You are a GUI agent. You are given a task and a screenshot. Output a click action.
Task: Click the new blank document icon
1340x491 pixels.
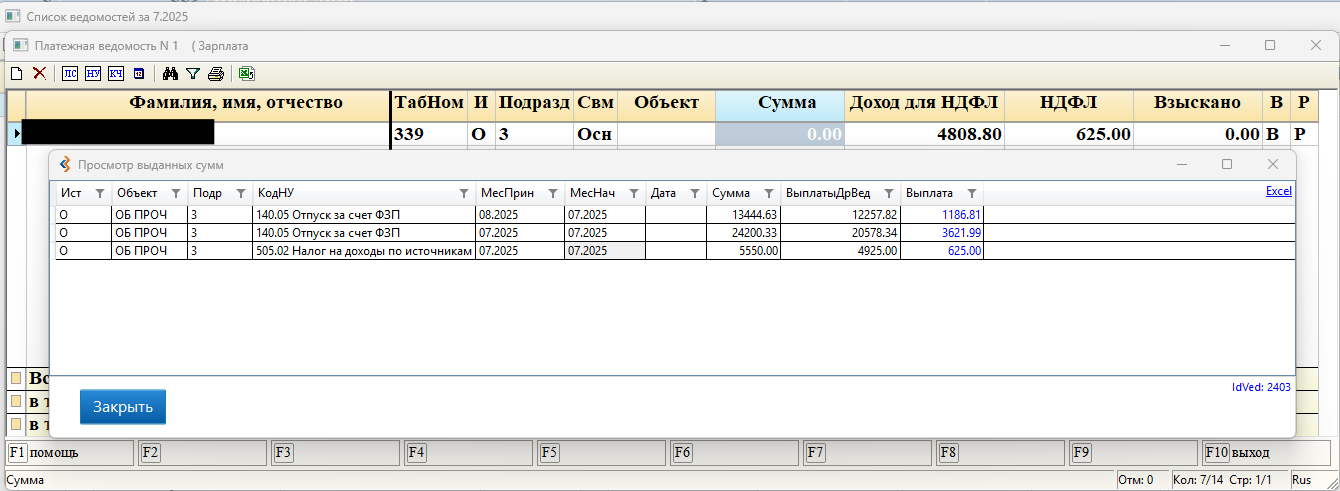click(x=16, y=73)
